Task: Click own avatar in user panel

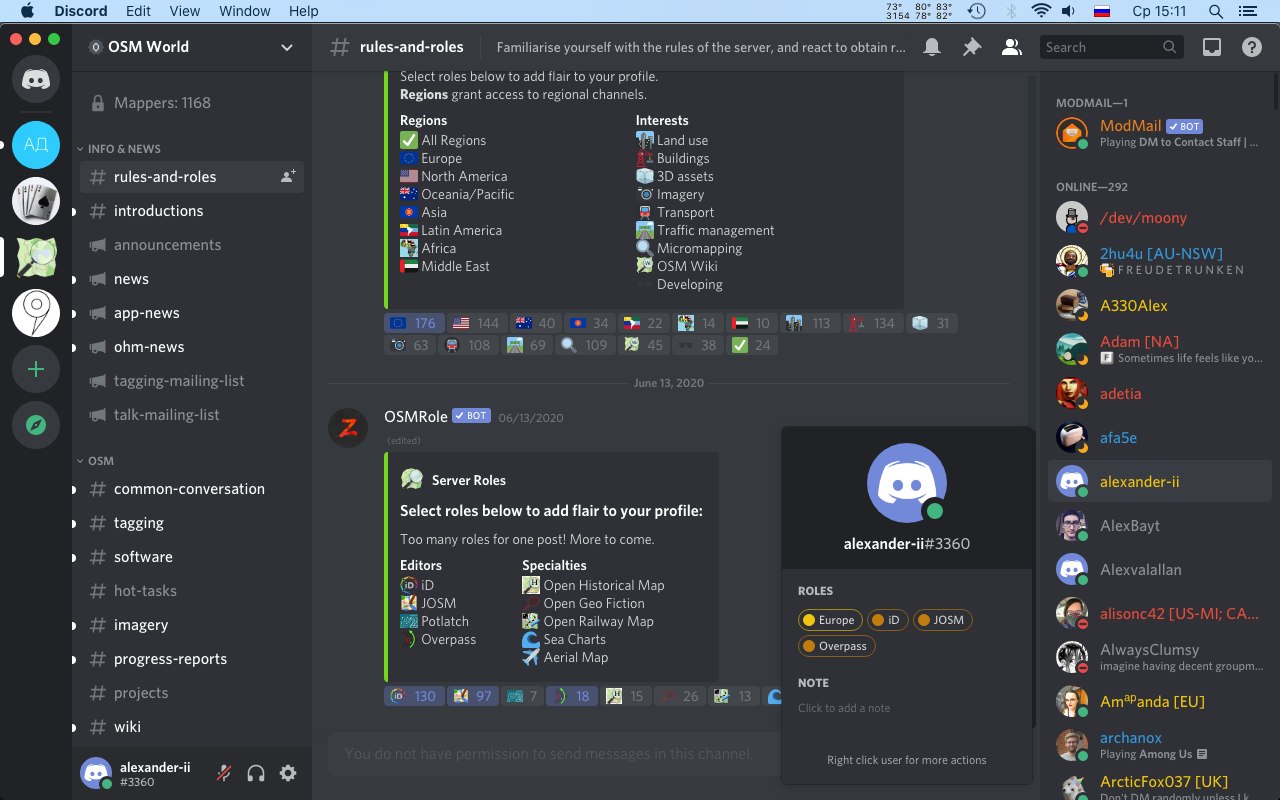Action: (x=96, y=772)
